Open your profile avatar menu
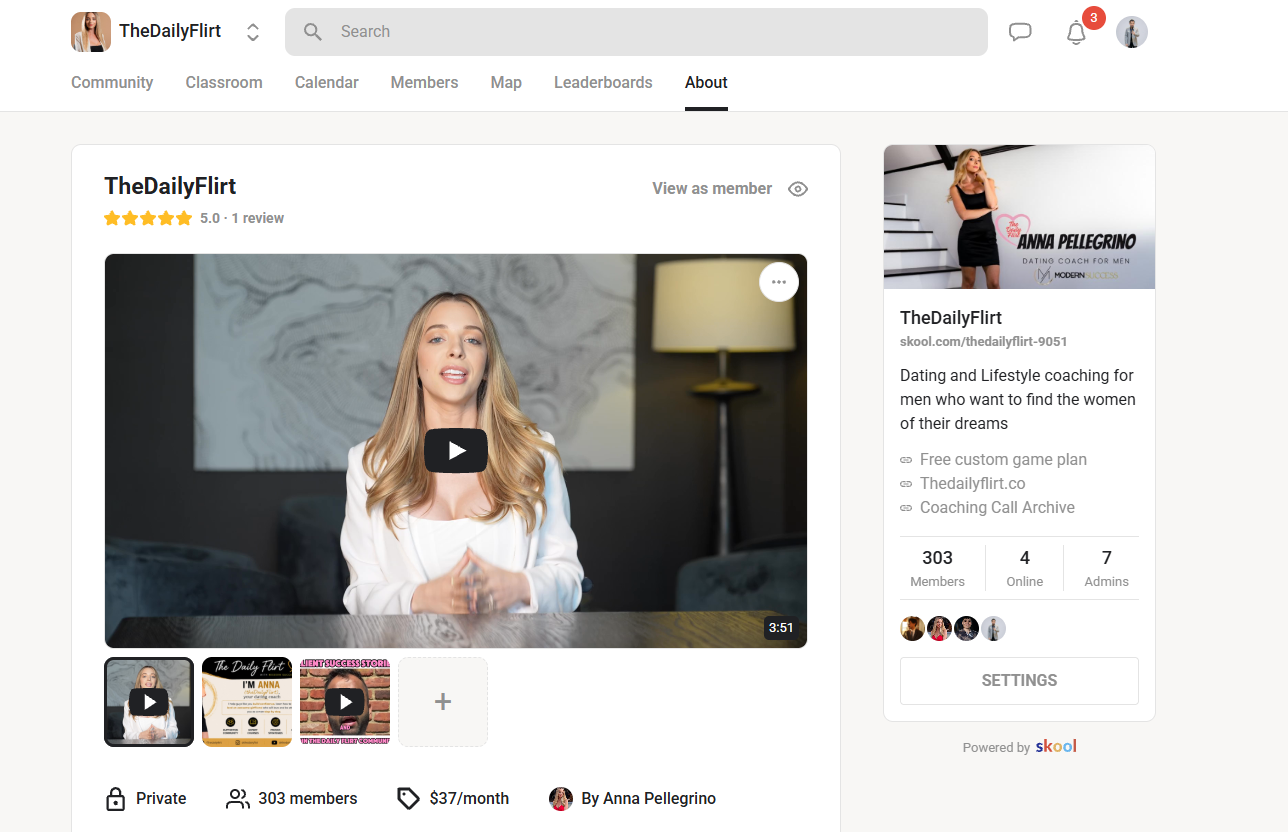The width and height of the screenshot is (1288, 832). [1132, 32]
